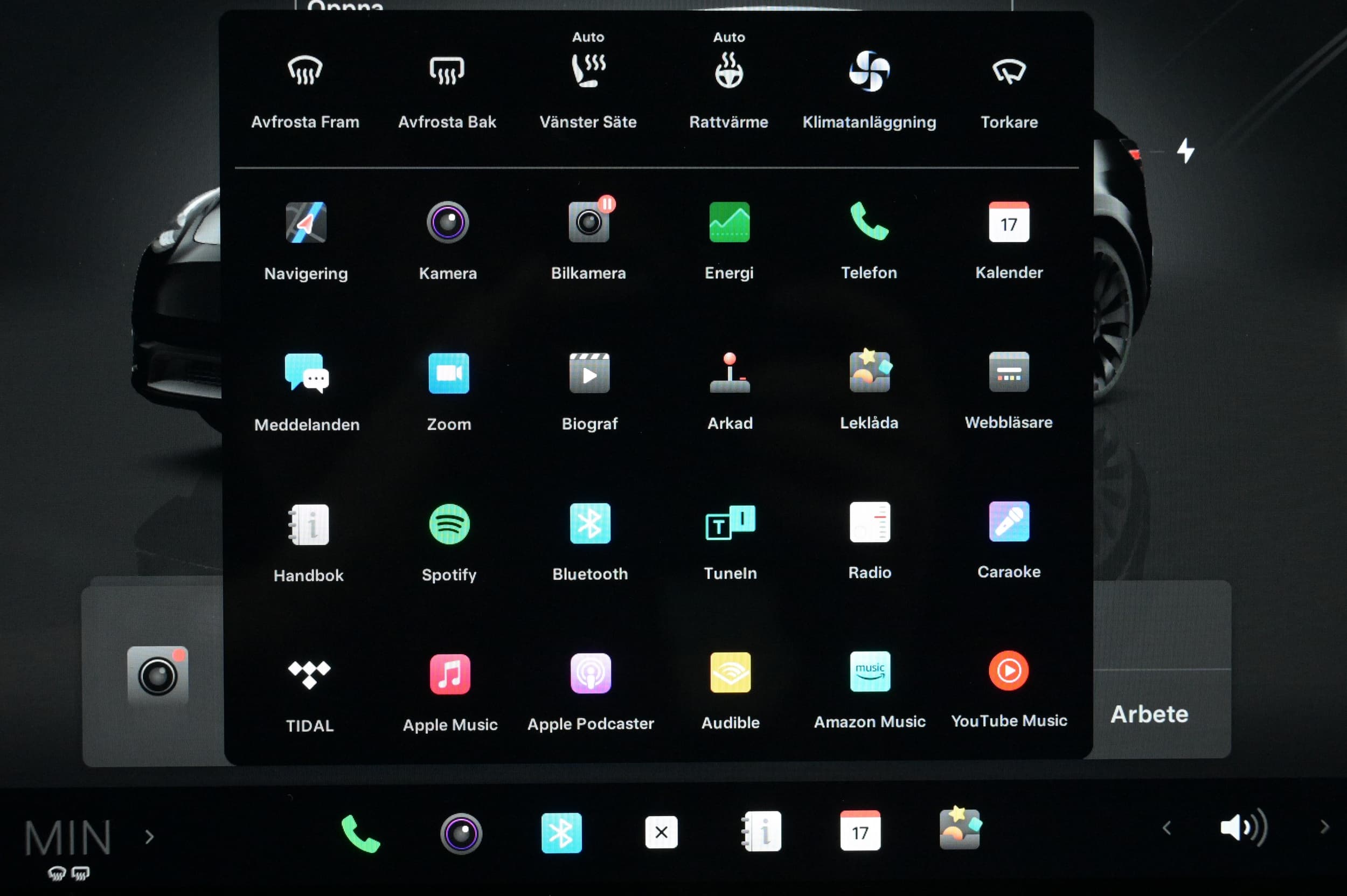Tap the dashcam icon behind the launcher
Viewport: 1347px width, 896px height.
tap(157, 676)
